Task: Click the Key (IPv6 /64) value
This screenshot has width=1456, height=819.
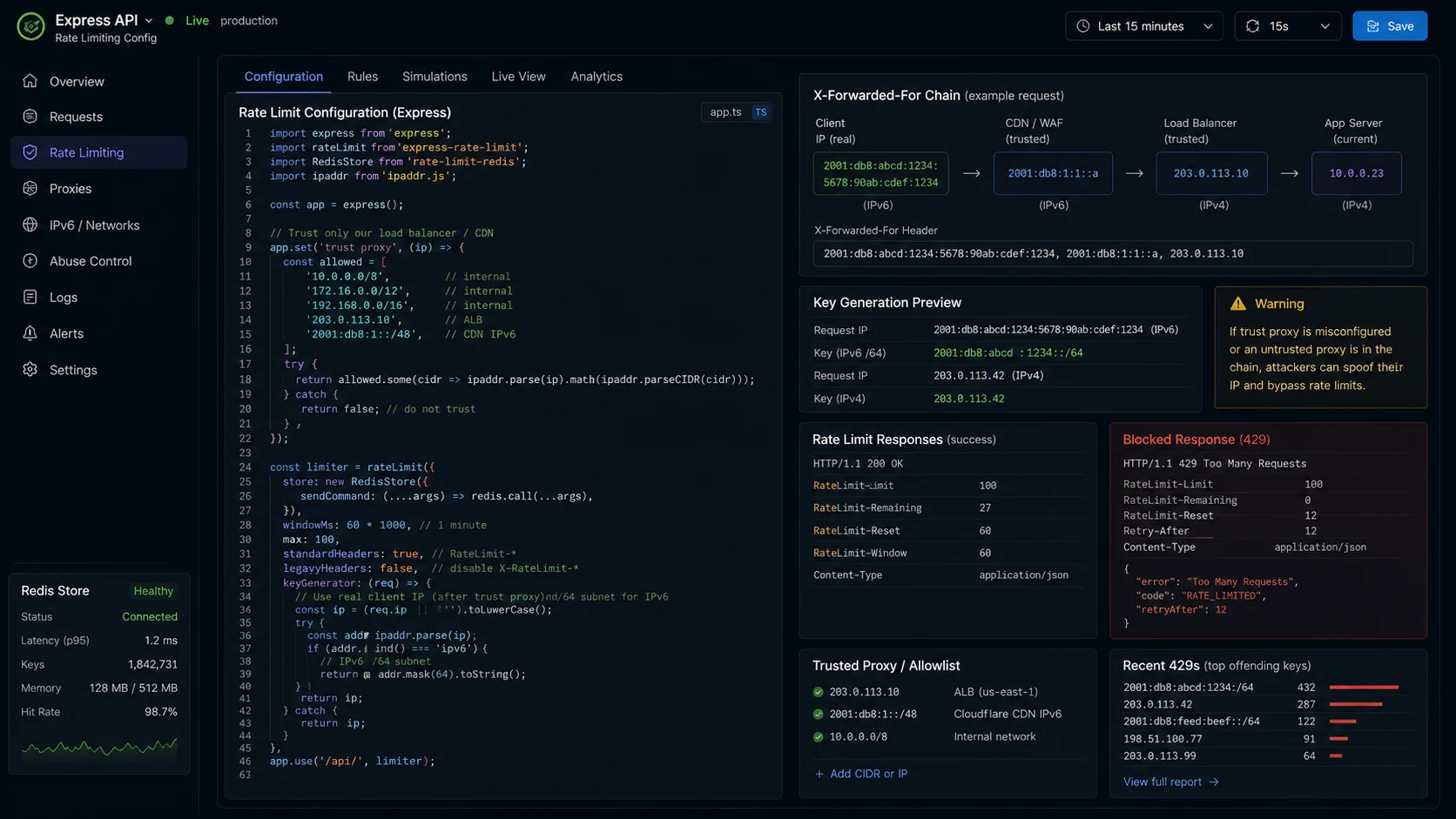Action: coord(1008,353)
